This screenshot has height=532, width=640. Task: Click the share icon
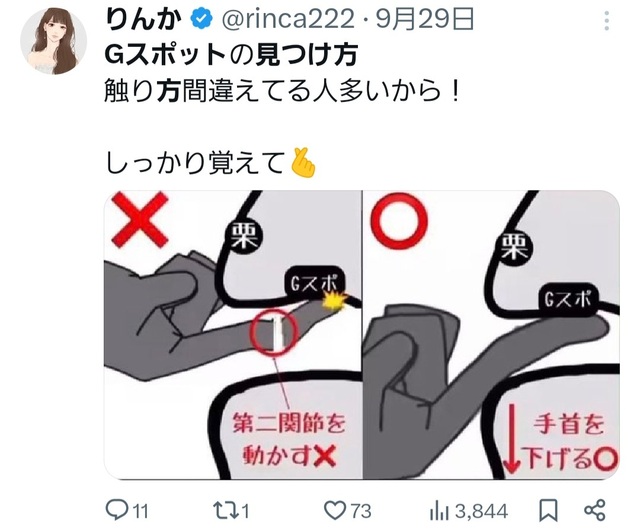pyautogui.click(x=595, y=510)
